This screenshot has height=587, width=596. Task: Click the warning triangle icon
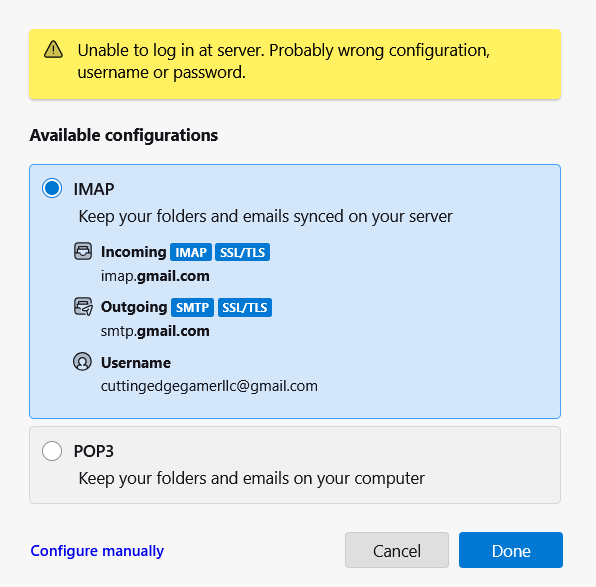(53, 49)
